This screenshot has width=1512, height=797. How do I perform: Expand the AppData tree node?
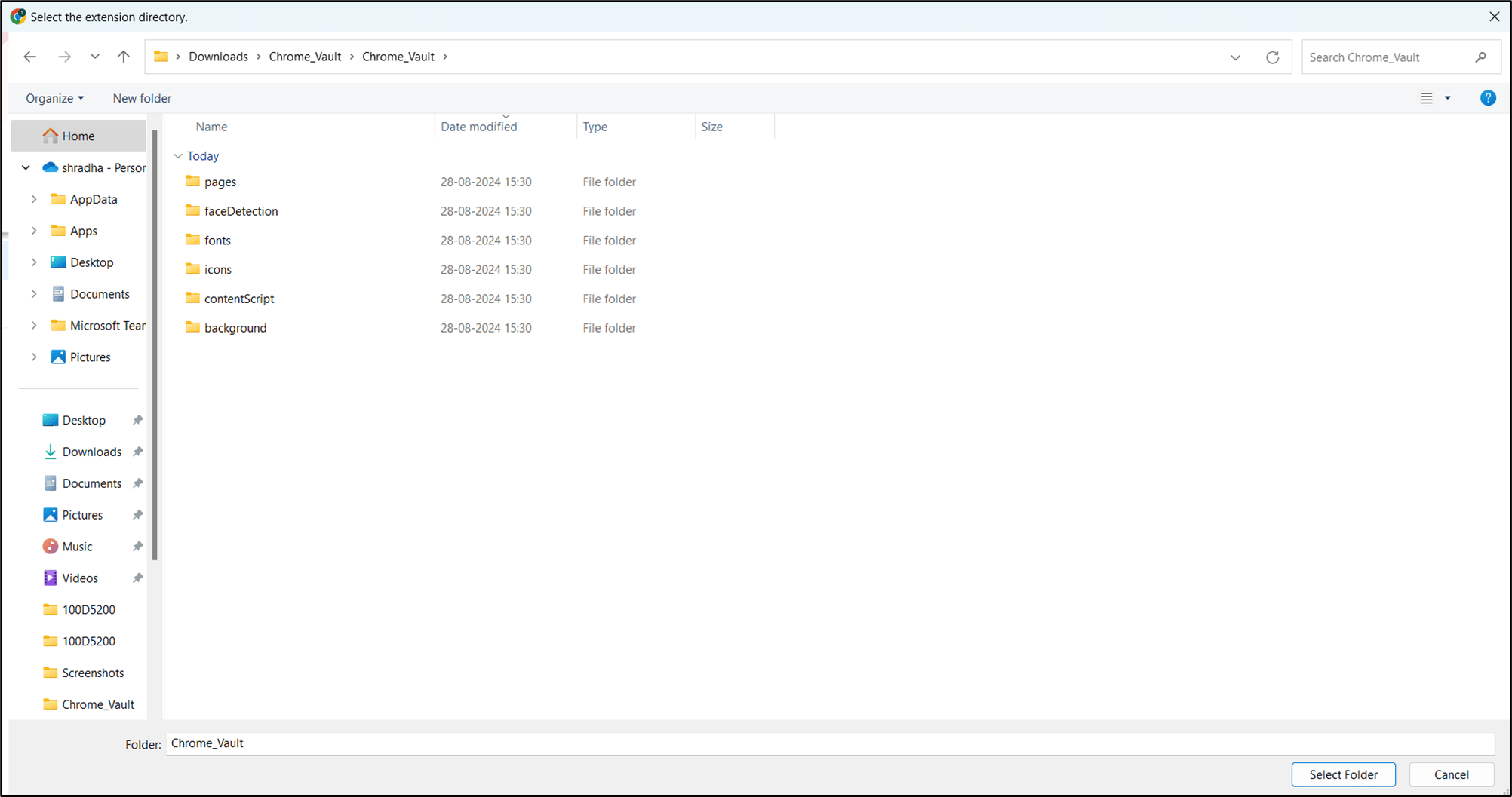click(34, 199)
